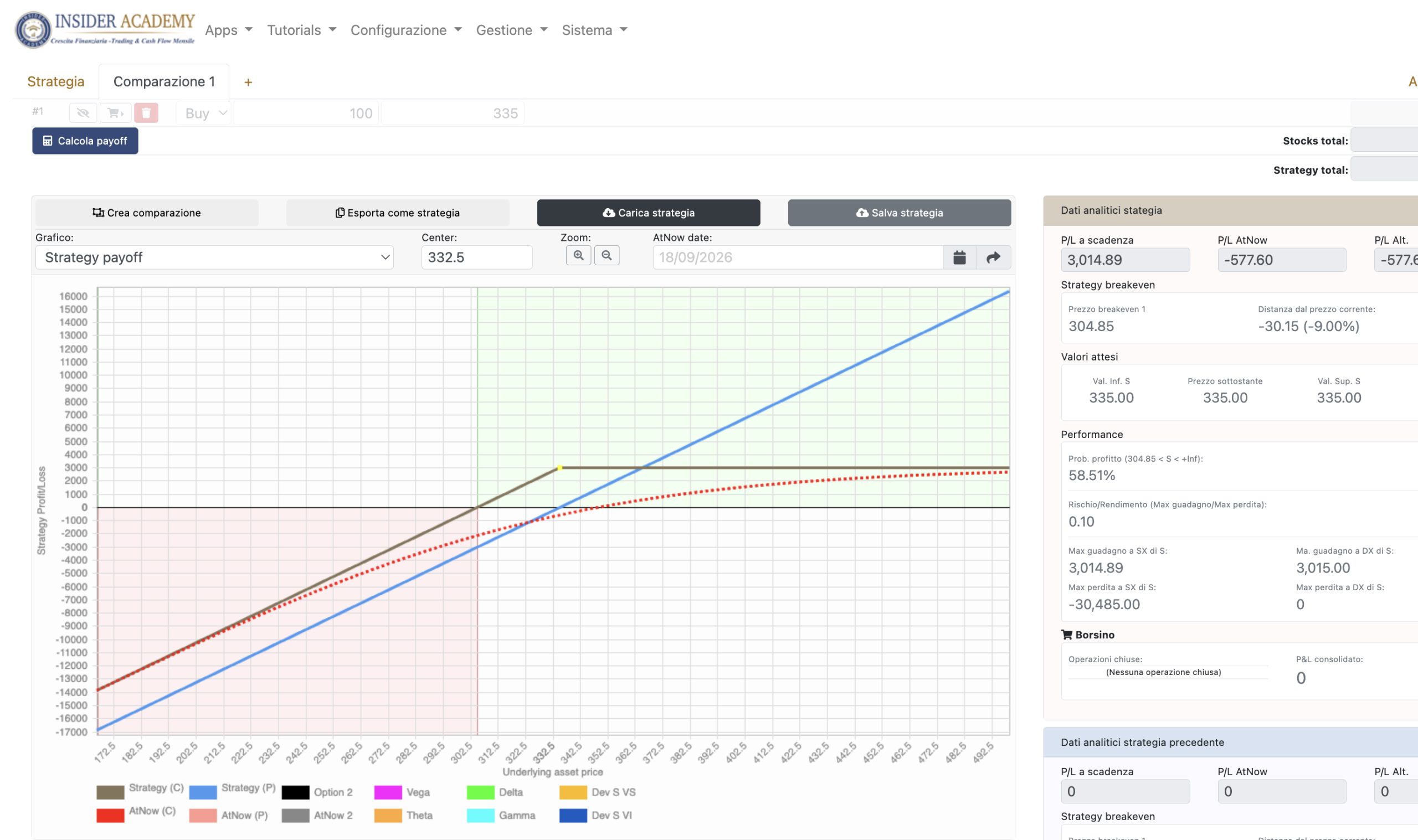
Task: Click the Borsino cart icon
Action: point(1066,635)
